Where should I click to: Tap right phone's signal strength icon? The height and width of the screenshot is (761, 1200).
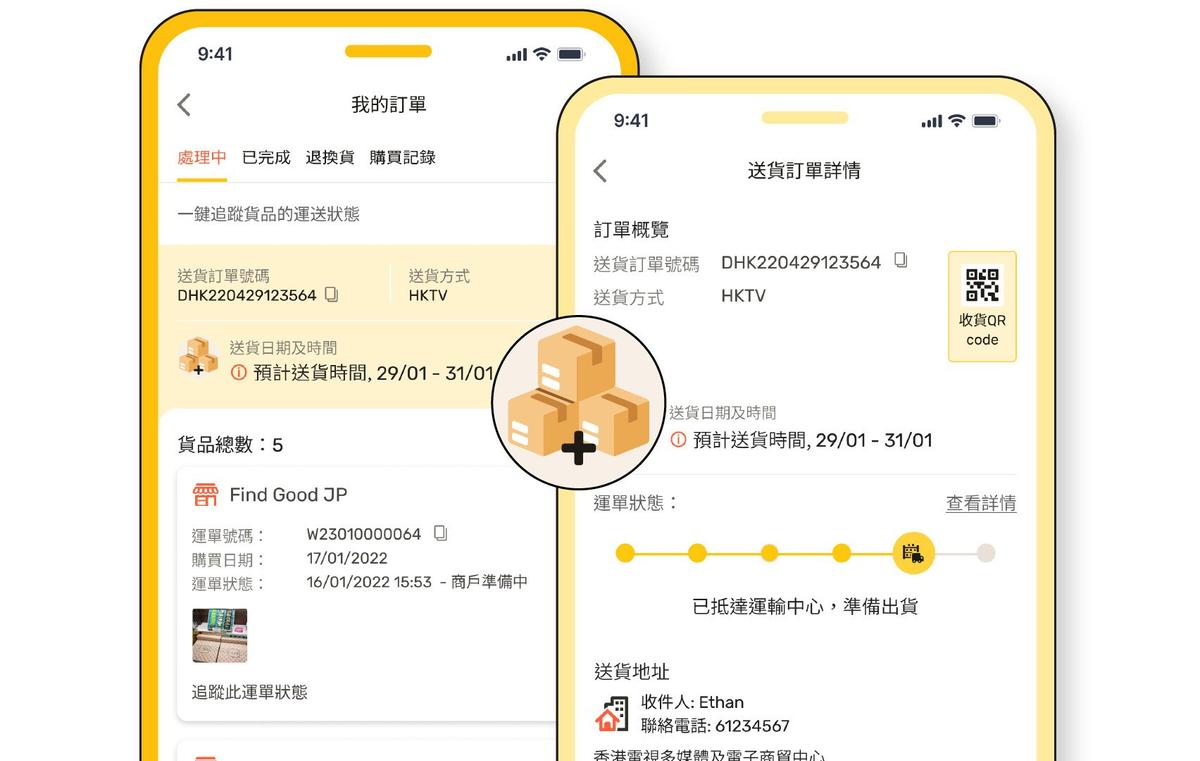pos(932,121)
